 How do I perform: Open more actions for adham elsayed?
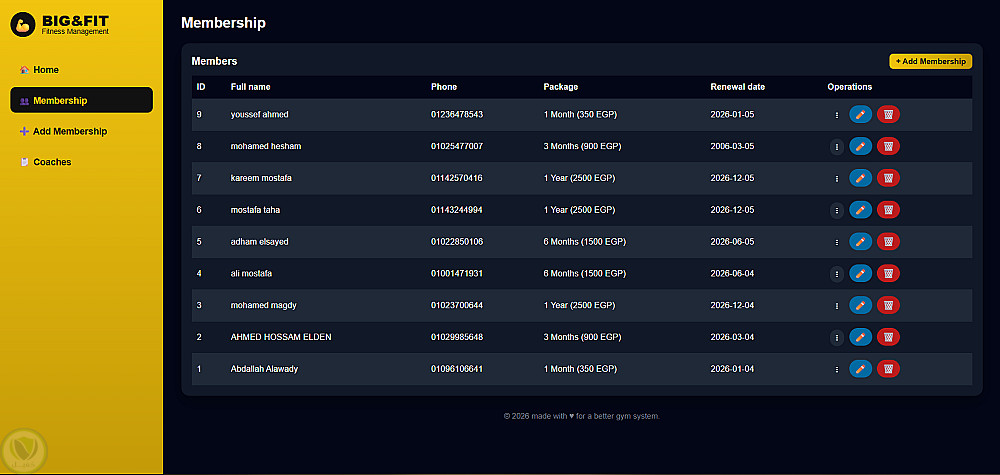coord(837,242)
